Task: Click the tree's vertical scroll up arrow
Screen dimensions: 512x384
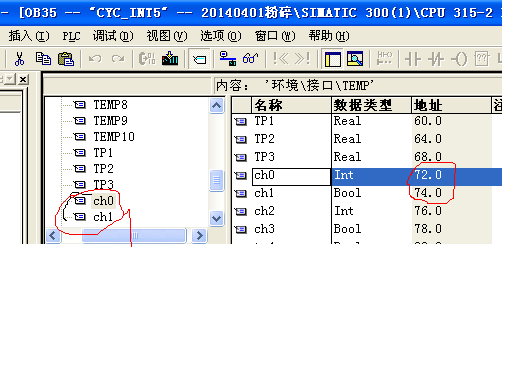Action: [216, 106]
